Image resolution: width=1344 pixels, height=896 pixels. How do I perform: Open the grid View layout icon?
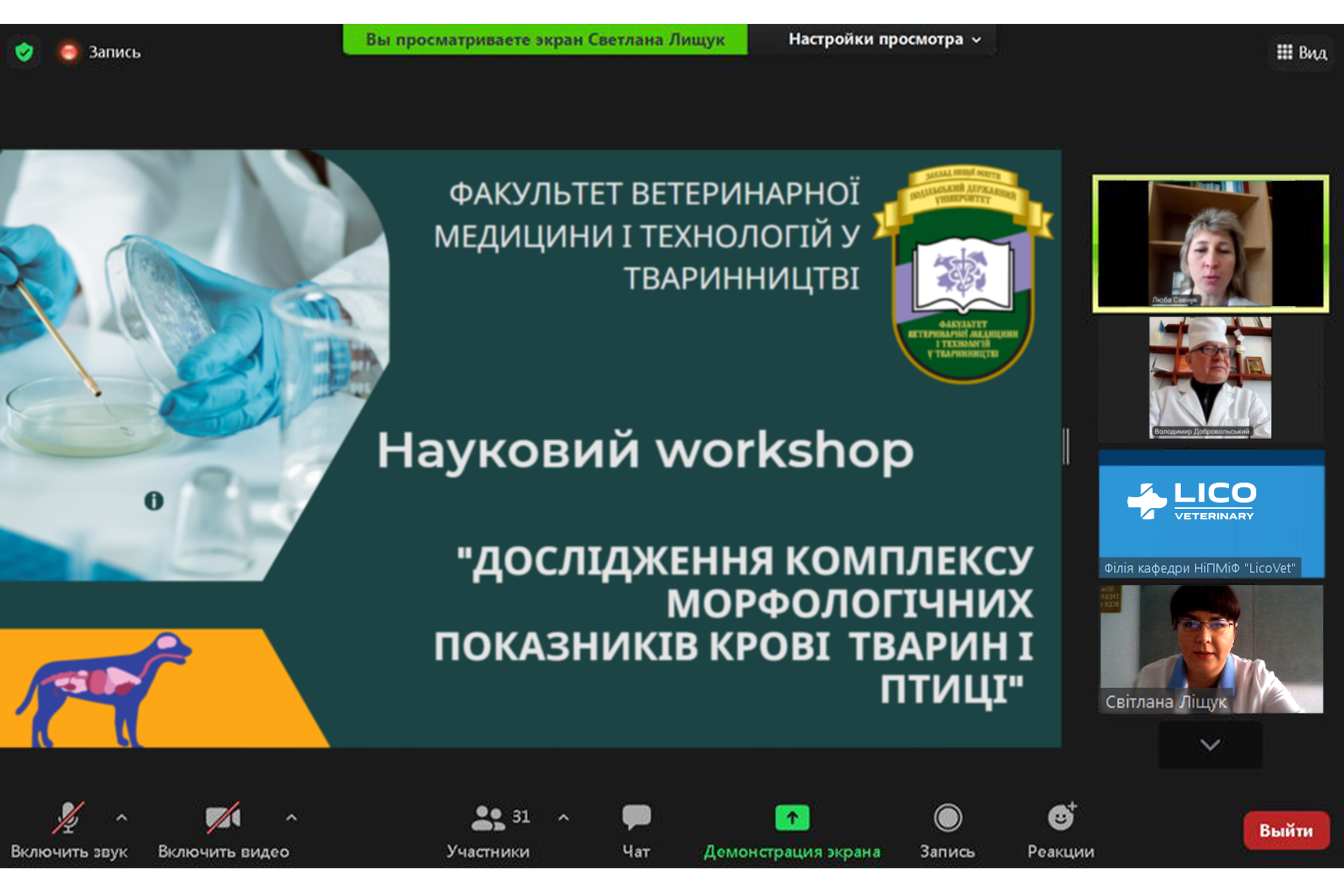[1285, 53]
